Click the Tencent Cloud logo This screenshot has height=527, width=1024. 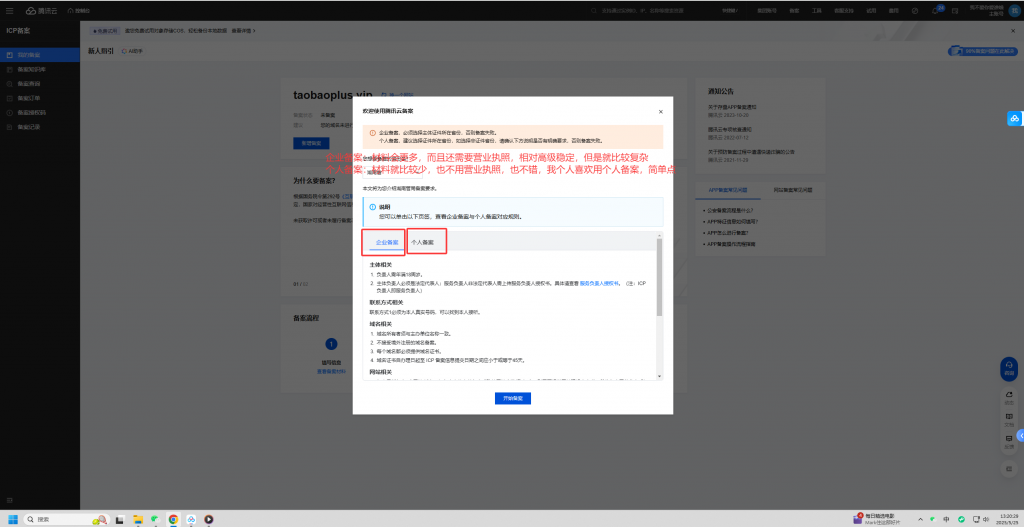41,10
